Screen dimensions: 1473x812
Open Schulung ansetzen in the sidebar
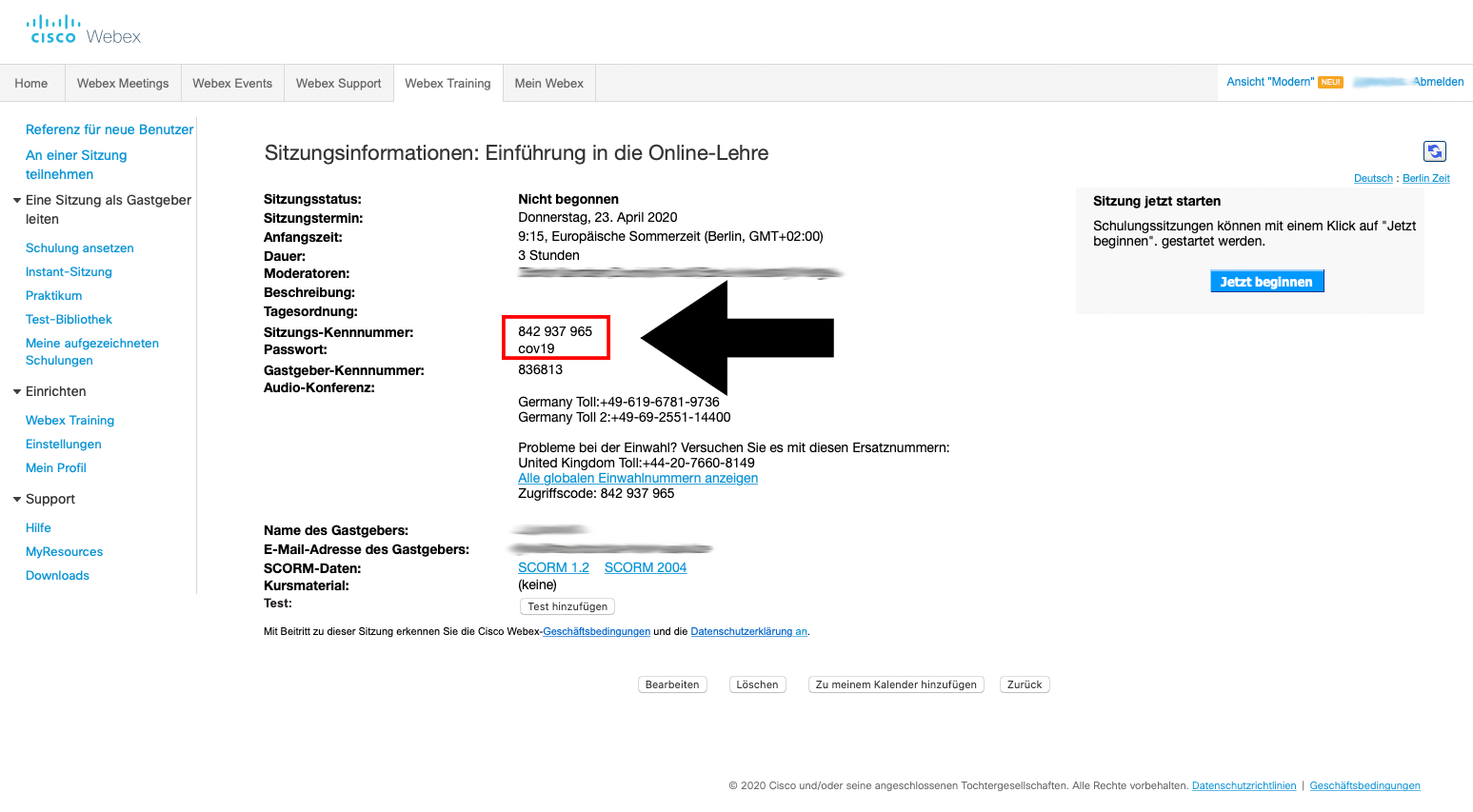click(80, 248)
